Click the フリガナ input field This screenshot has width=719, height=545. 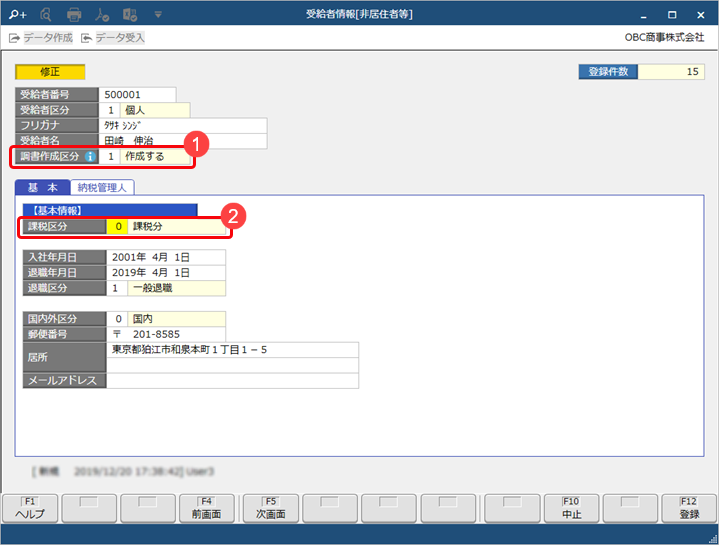coord(183,125)
